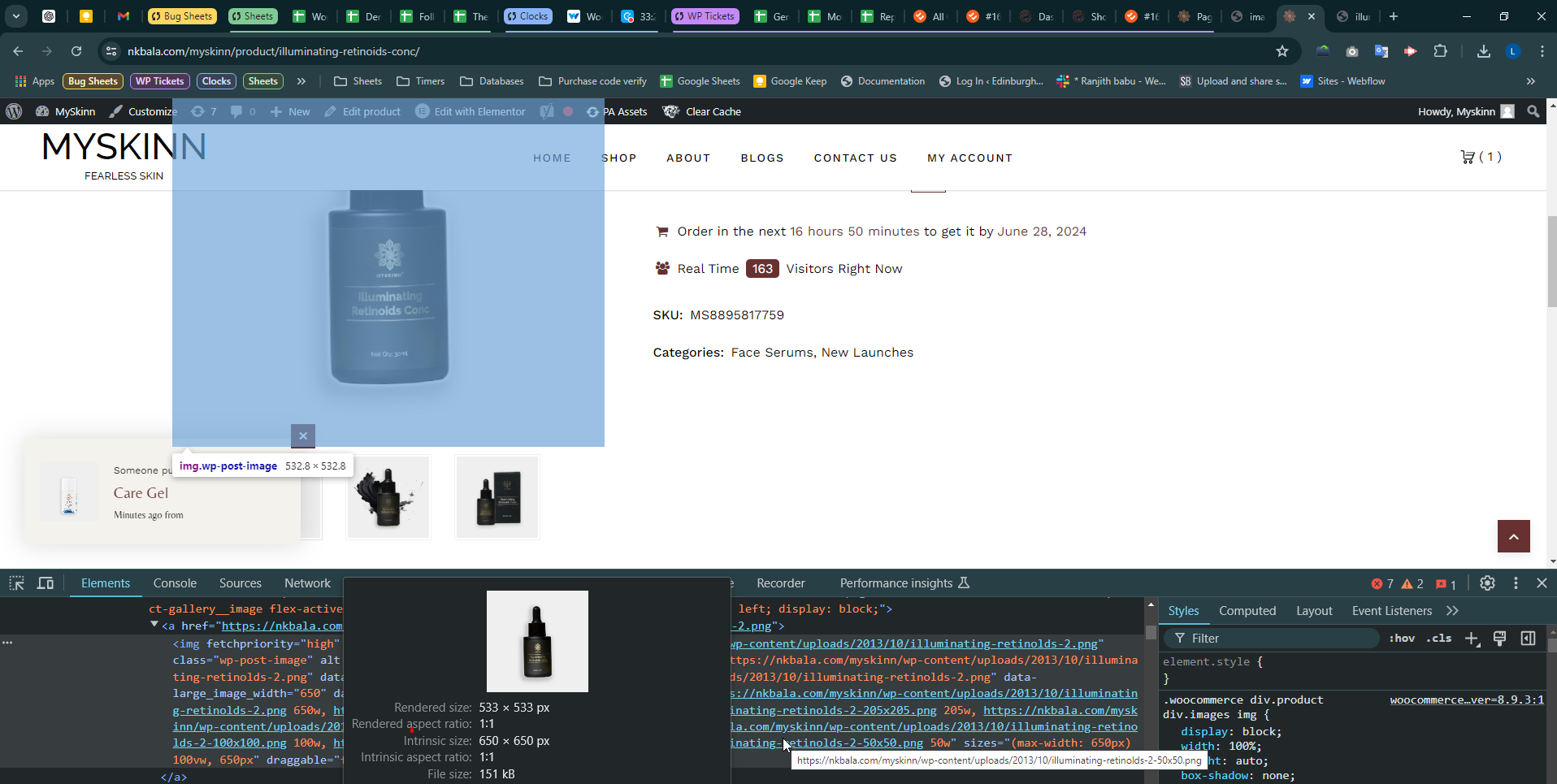This screenshot has width=1557, height=784.
Task: Add a new style rule plus icon
Action: [x=1472, y=639]
